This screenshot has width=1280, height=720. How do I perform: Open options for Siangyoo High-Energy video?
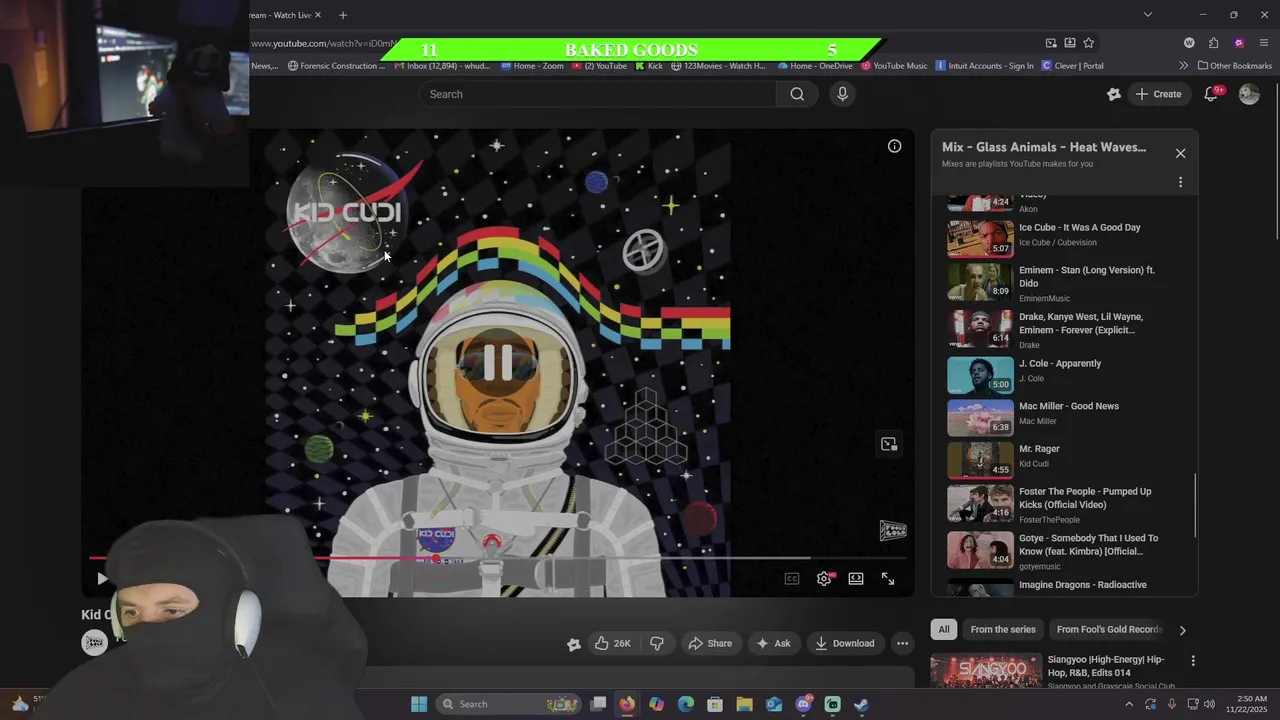coord(1192,661)
